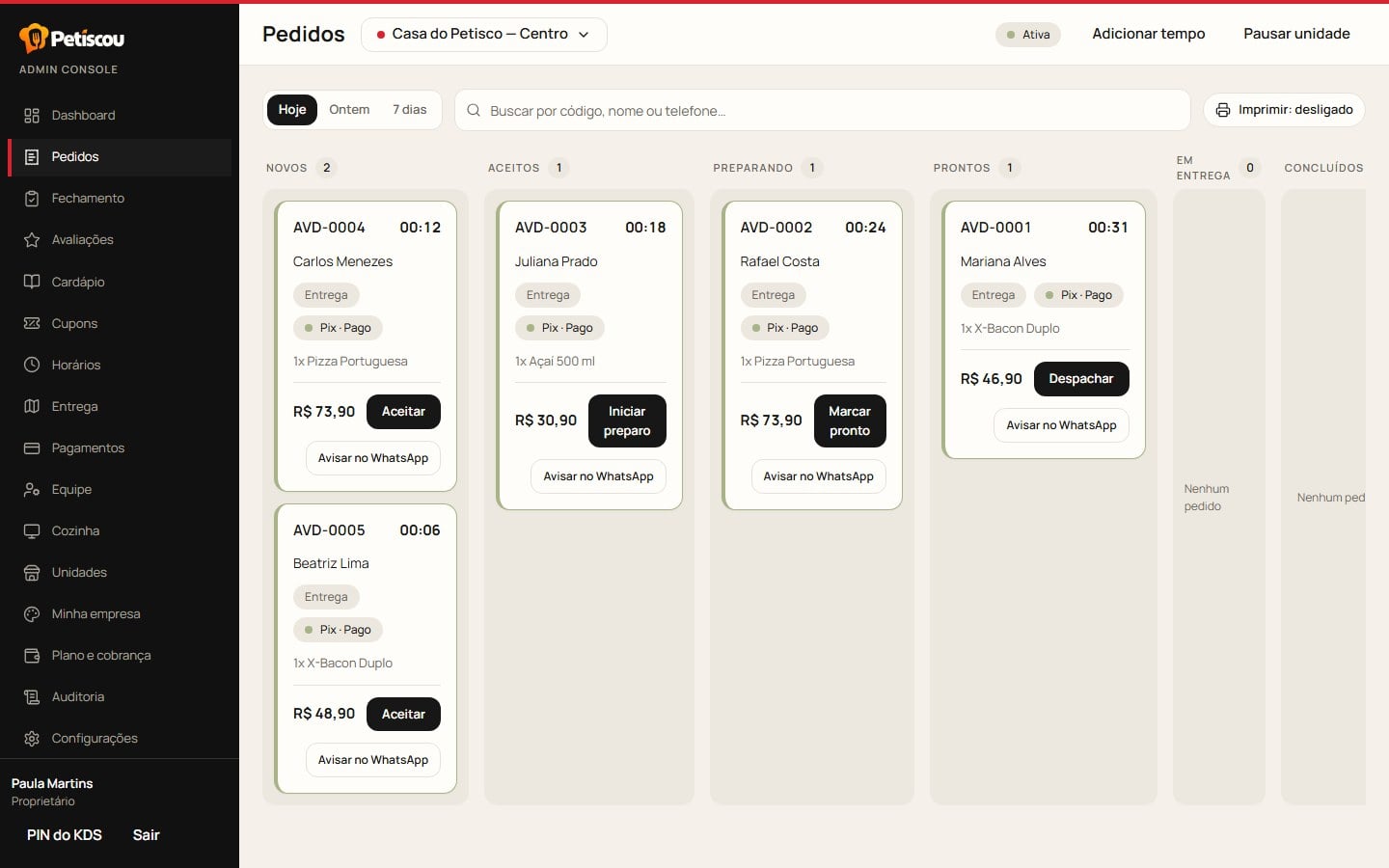The width and height of the screenshot is (1389, 868).
Task: Click the printer icon in Imprimir button
Action: pyautogui.click(x=1223, y=110)
